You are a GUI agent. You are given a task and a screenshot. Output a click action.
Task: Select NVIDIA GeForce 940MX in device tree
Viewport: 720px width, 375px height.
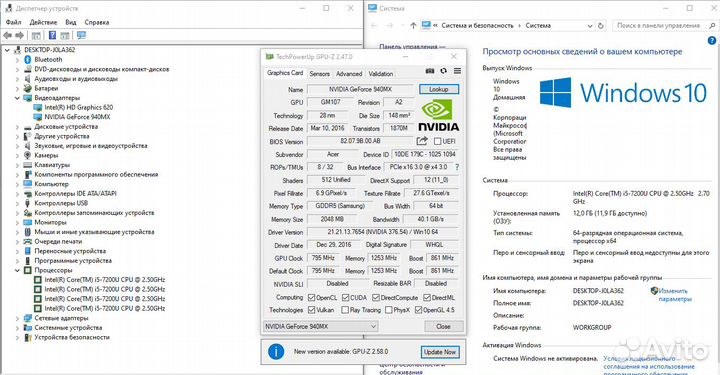(77, 117)
